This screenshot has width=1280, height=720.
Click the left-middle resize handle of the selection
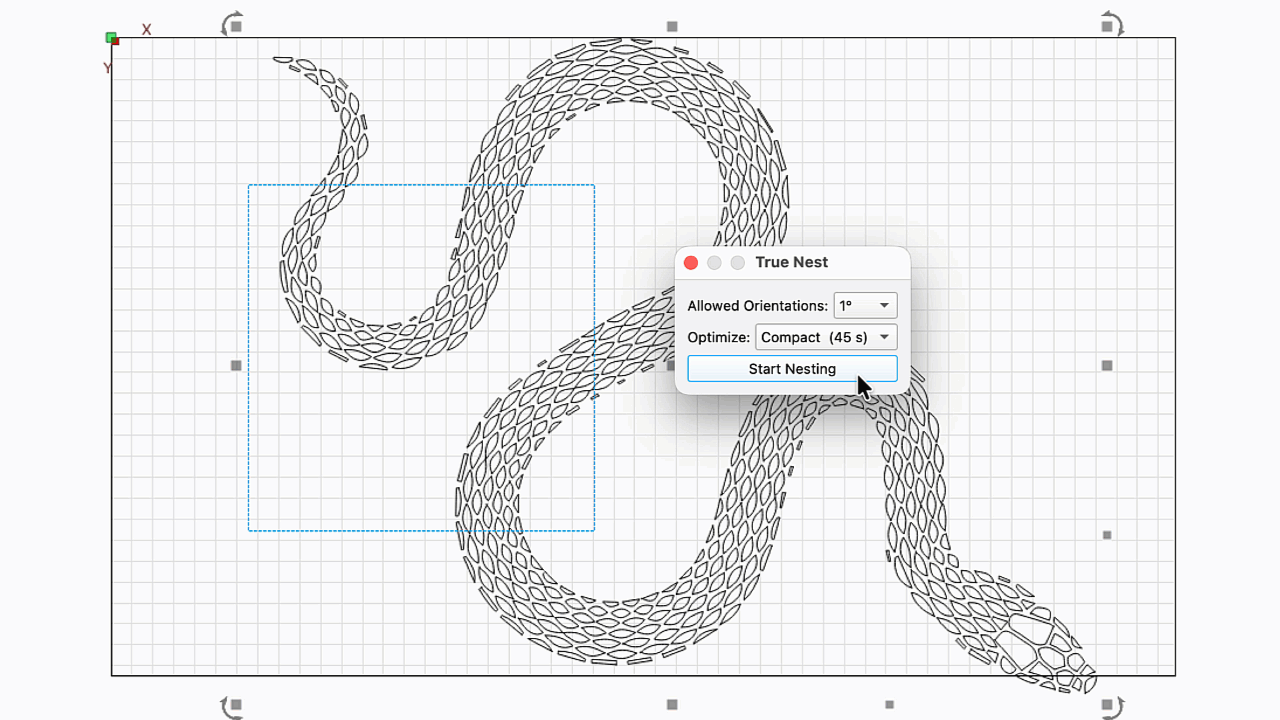tap(236, 366)
